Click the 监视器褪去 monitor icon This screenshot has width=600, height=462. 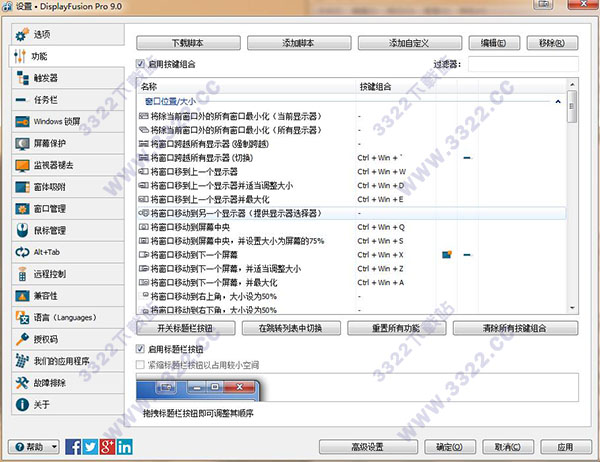point(22,165)
